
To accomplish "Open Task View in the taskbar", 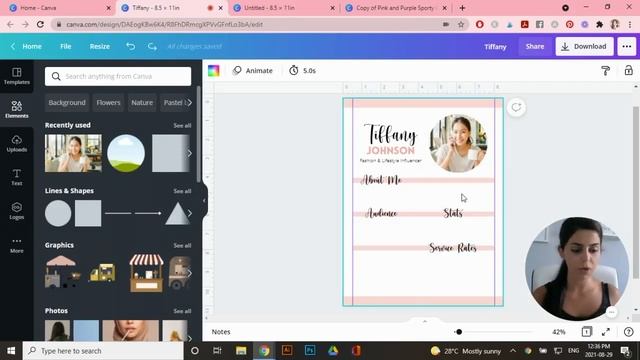I will [217, 351].
